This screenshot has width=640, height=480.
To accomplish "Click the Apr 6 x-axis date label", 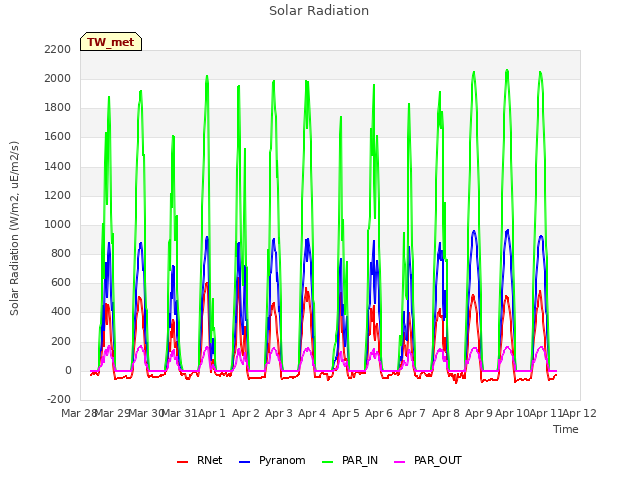I will click(x=379, y=413).
